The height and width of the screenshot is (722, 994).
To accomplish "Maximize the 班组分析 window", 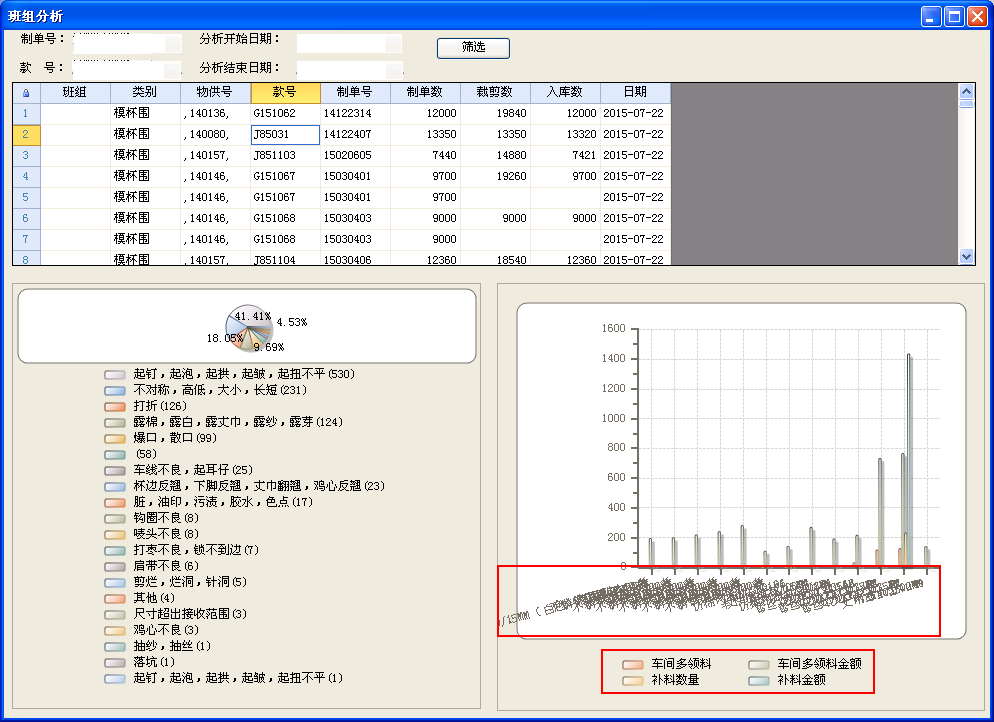I will pyautogui.click(x=954, y=16).
